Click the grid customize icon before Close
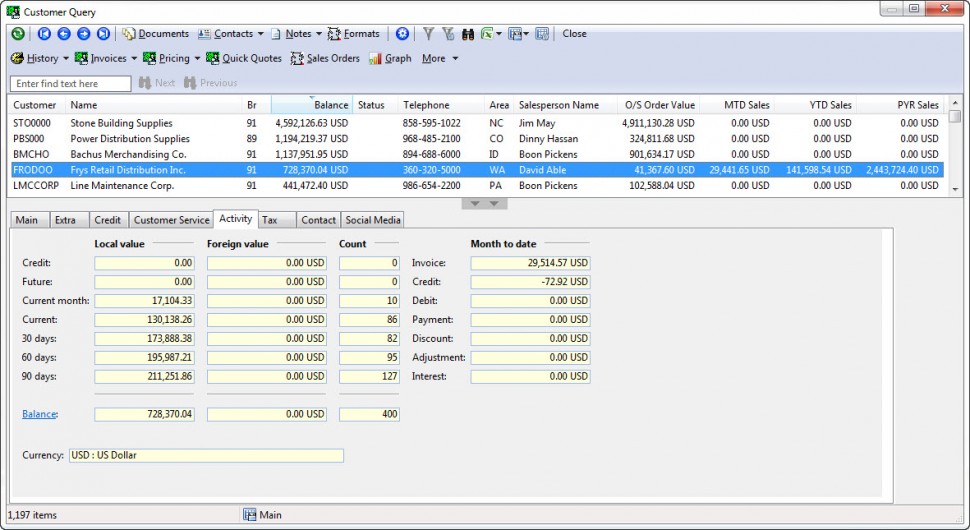 tap(543, 34)
